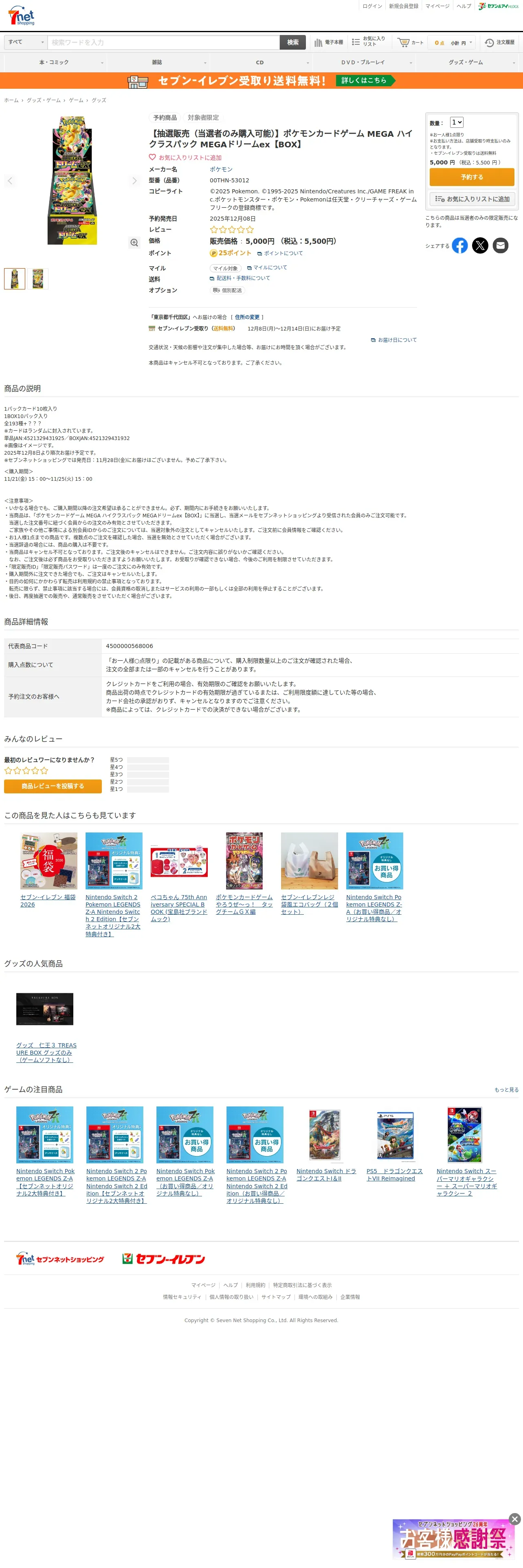Share product by email icon
This screenshot has width=523, height=1568.
501,245
